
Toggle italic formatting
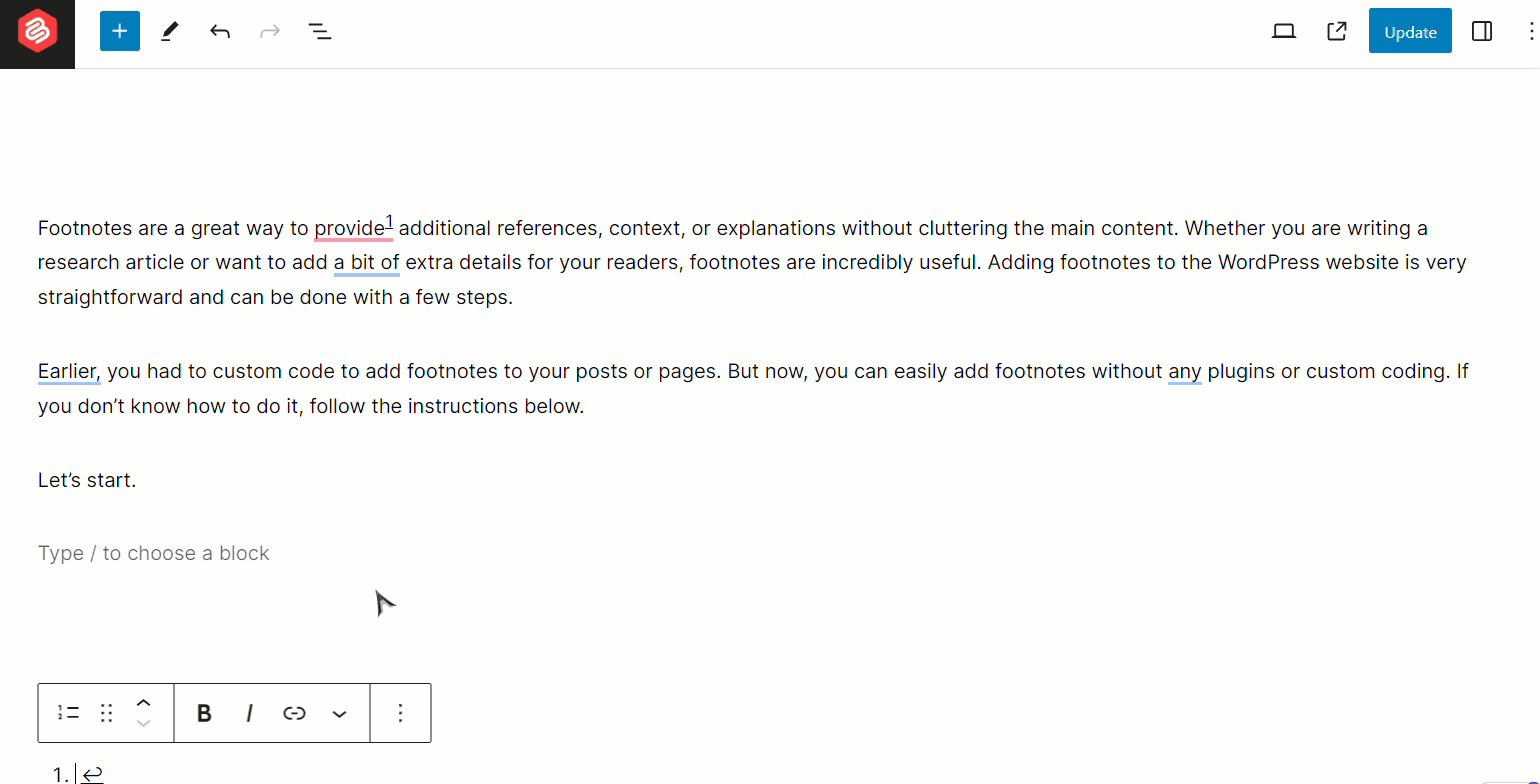(249, 713)
